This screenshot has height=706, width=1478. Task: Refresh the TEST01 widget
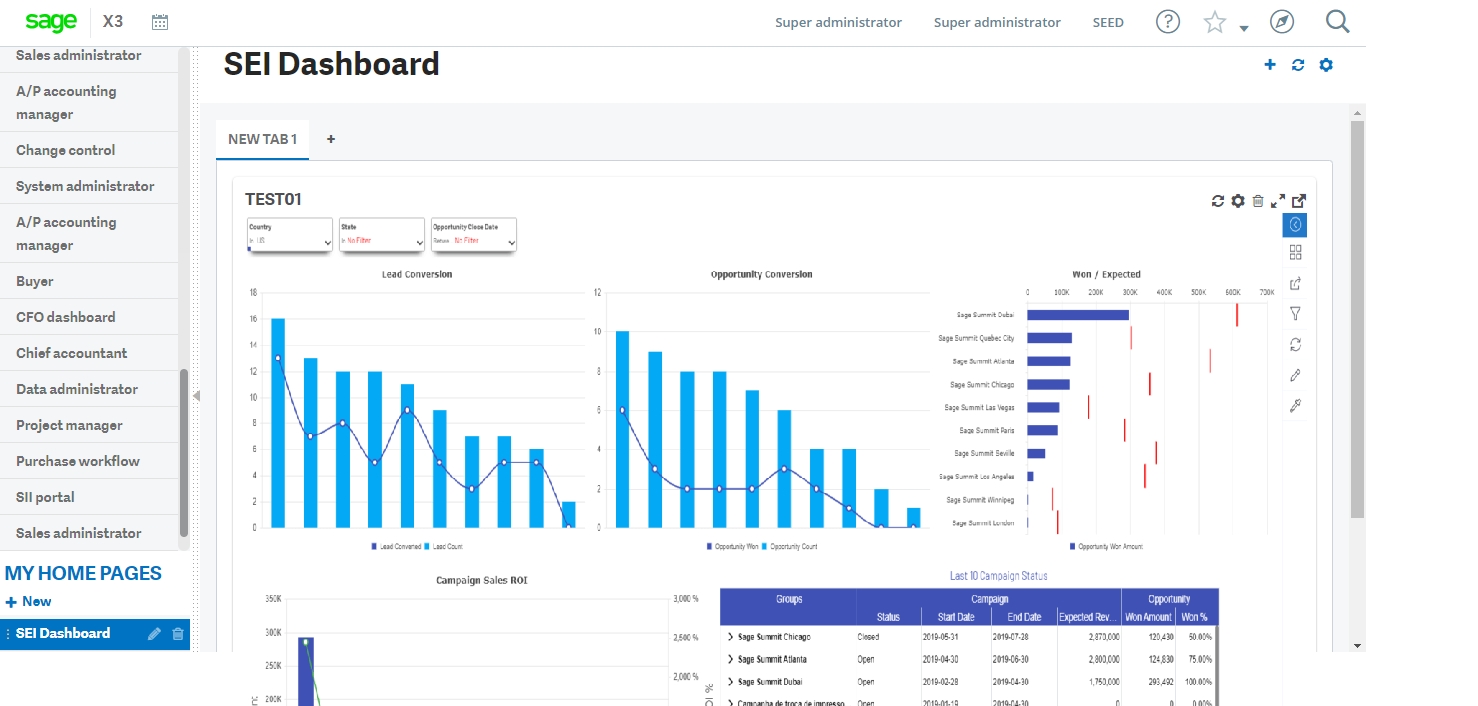click(1217, 200)
